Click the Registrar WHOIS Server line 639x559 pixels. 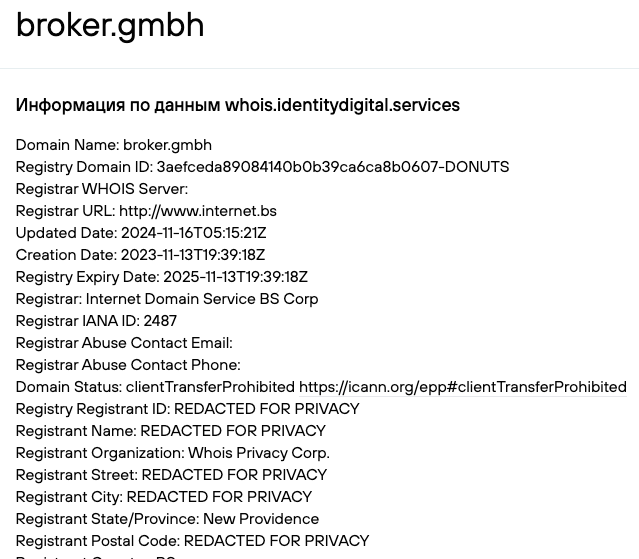pyautogui.click(x=102, y=189)
